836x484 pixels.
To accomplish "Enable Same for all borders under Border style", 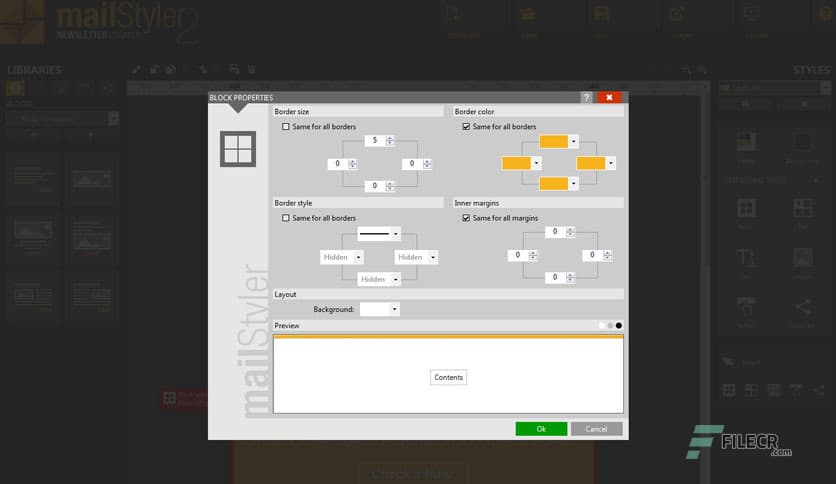I will (286, 218).
